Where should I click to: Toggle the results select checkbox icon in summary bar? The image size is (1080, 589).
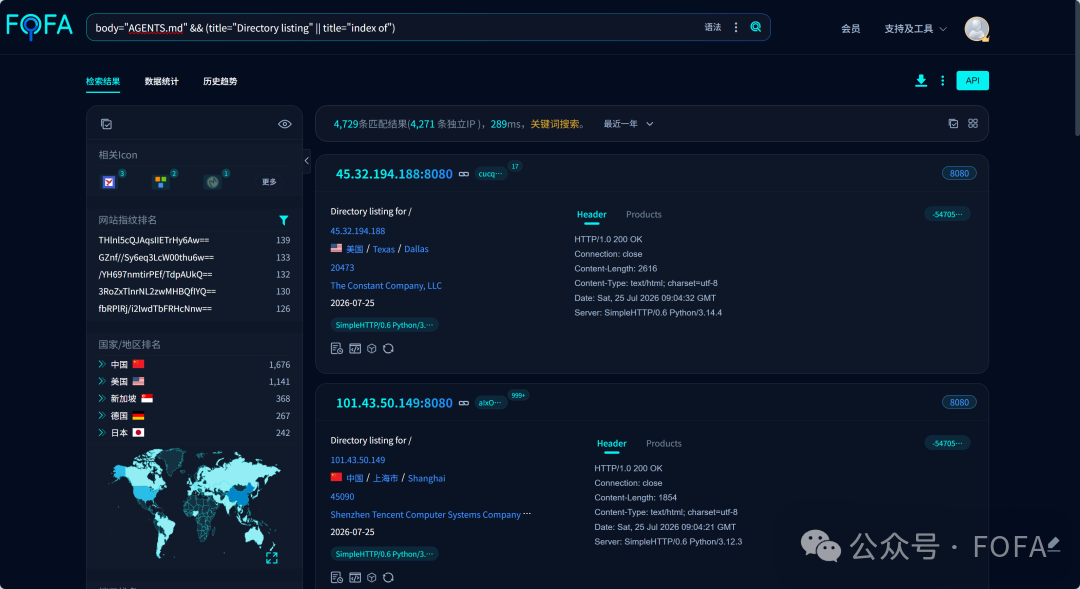(953, 124)
